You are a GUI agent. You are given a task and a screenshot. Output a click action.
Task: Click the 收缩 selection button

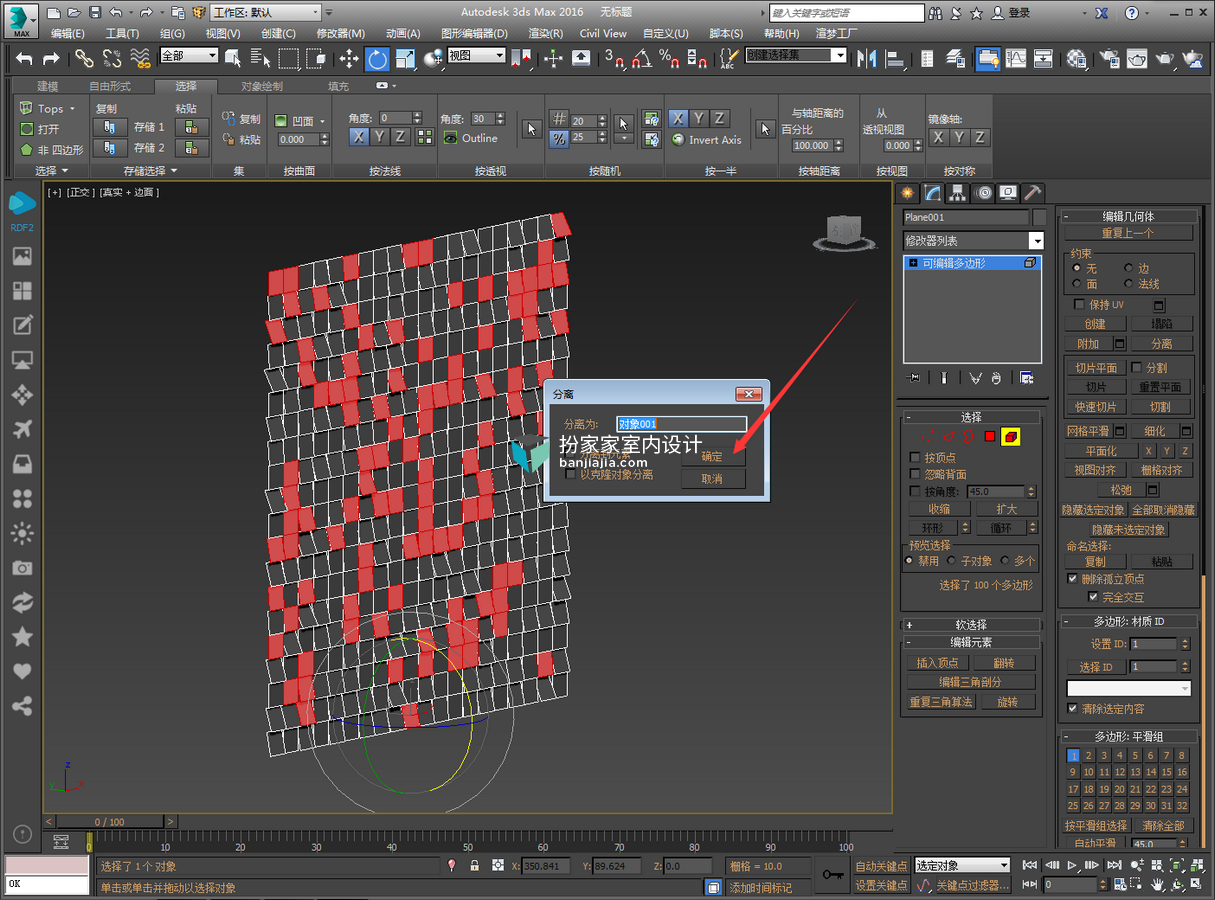coord(939,509)
